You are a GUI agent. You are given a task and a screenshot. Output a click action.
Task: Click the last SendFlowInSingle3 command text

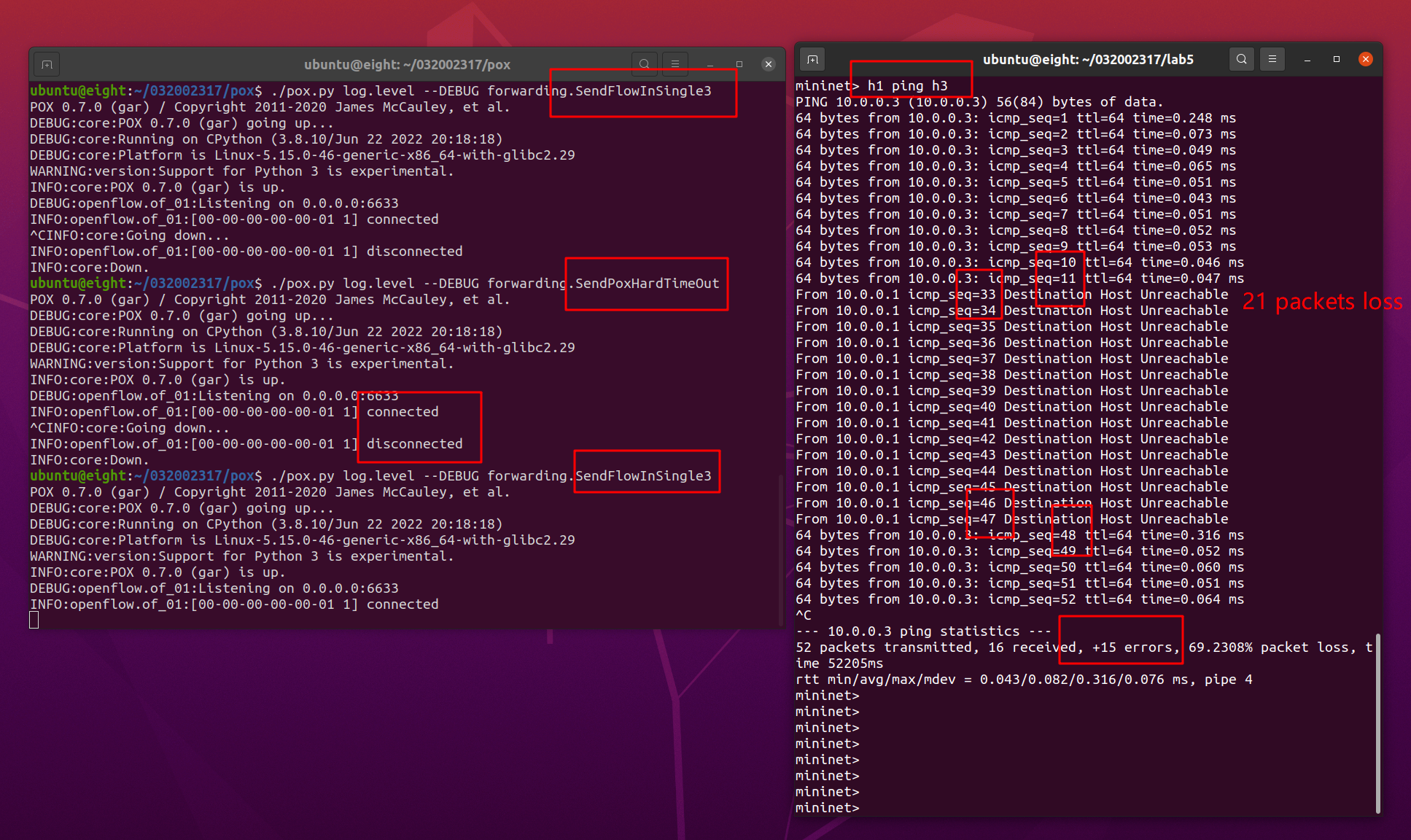coord(642,476)
